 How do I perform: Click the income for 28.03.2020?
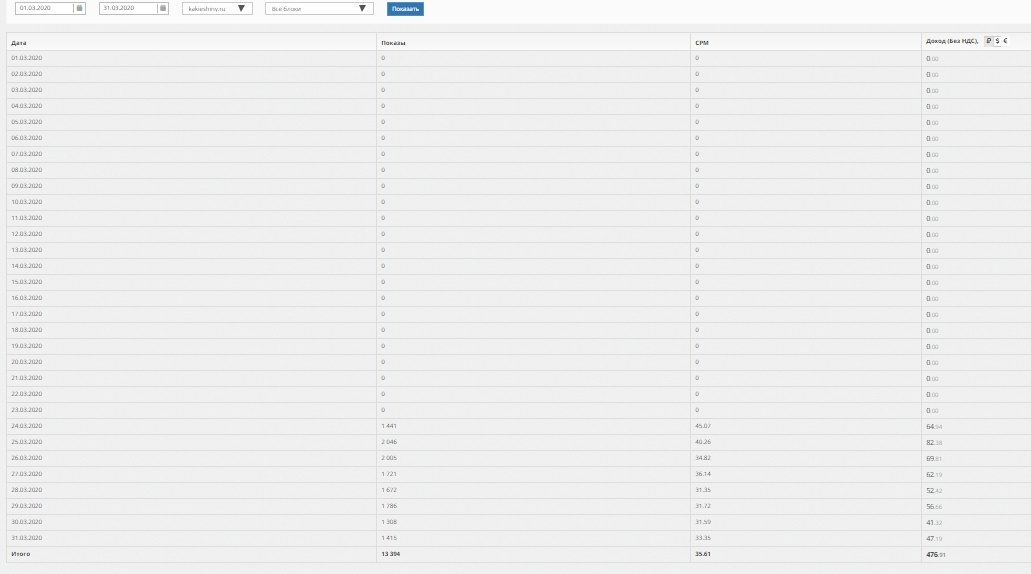[934, 490]
